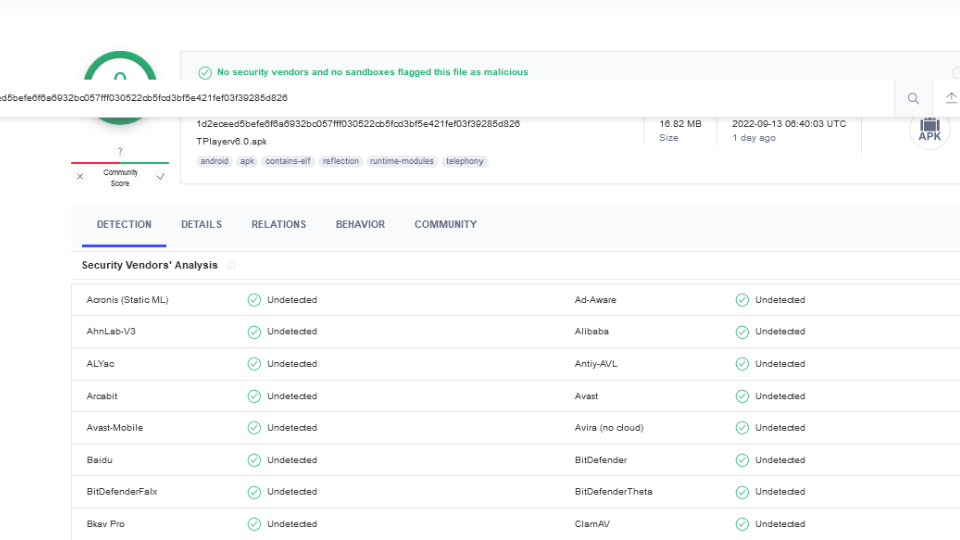Screen dimensions: 960x540
Task: Click Undetected check icon for Avast
Action: pos(742,396)
